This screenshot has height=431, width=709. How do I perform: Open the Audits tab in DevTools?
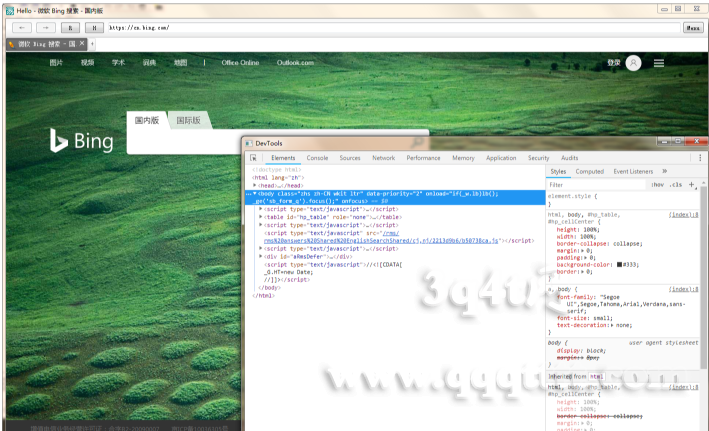click(569, 158)
